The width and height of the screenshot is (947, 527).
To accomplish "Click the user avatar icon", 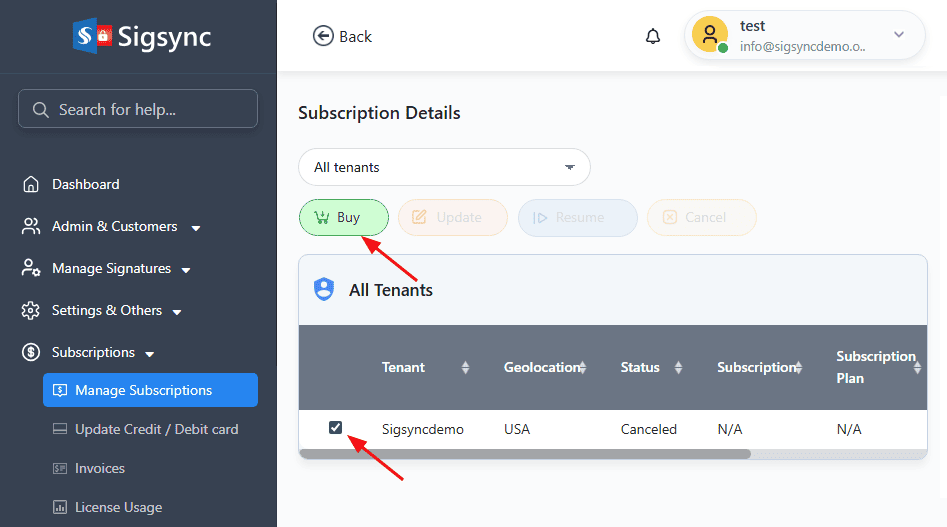I will click(709, 35).
